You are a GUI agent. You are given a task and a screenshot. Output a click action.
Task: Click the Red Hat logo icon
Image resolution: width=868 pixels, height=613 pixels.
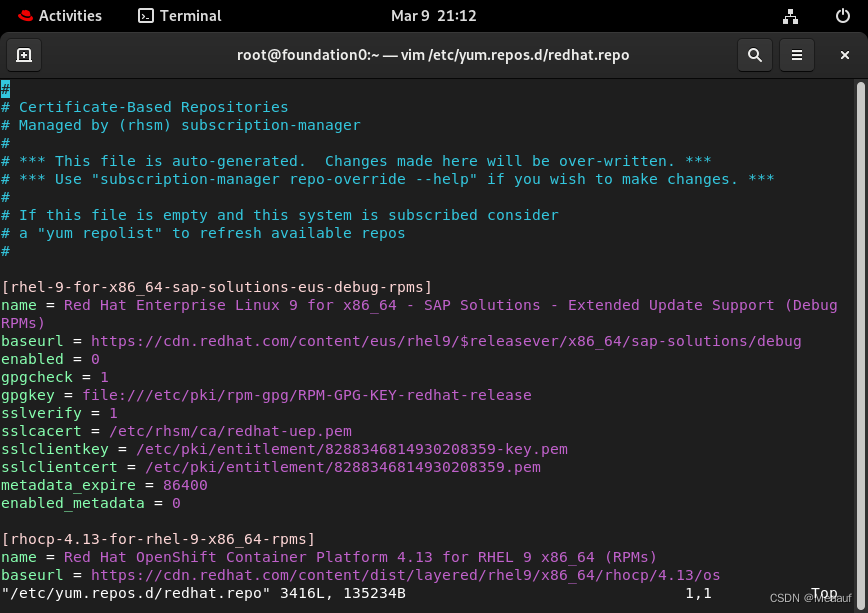click(x=25, y=16)
